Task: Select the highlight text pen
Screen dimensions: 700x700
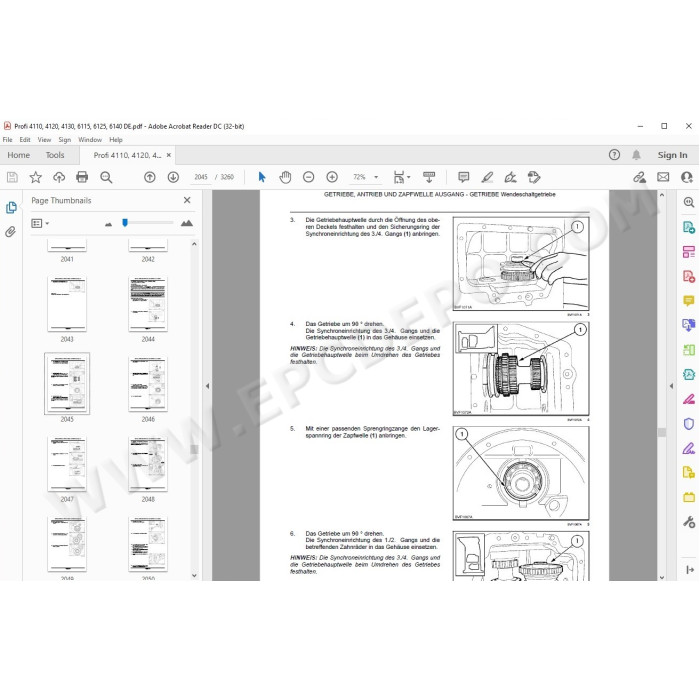Action: tap(487, 177)
